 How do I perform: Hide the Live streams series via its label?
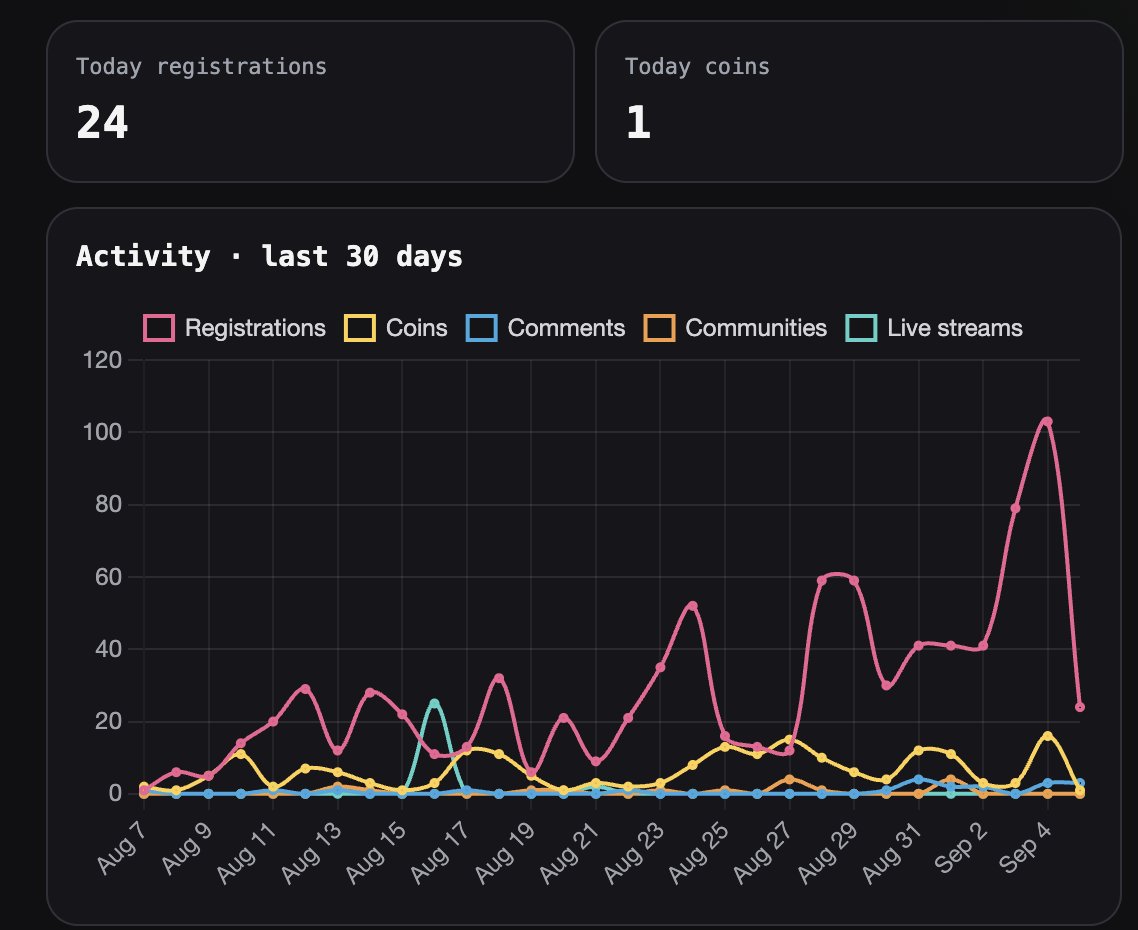955,328
